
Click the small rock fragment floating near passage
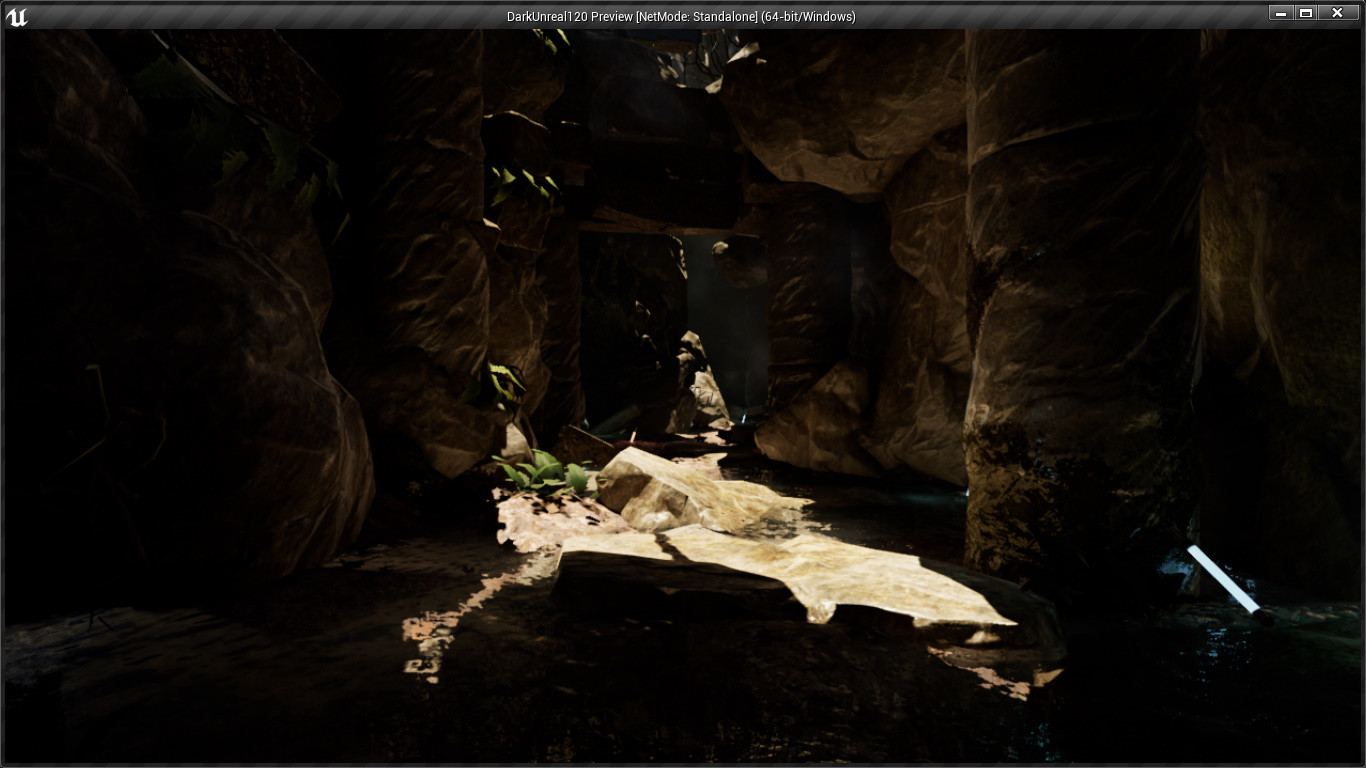click(722, 250)
